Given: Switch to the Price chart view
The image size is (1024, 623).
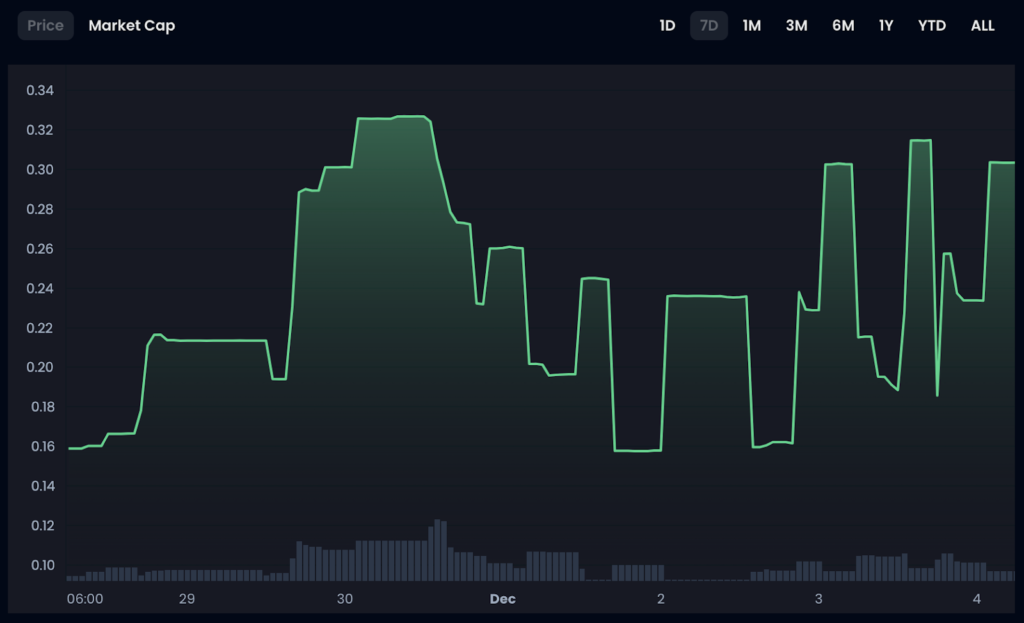Looking at the screenshot, I should 45,26.
